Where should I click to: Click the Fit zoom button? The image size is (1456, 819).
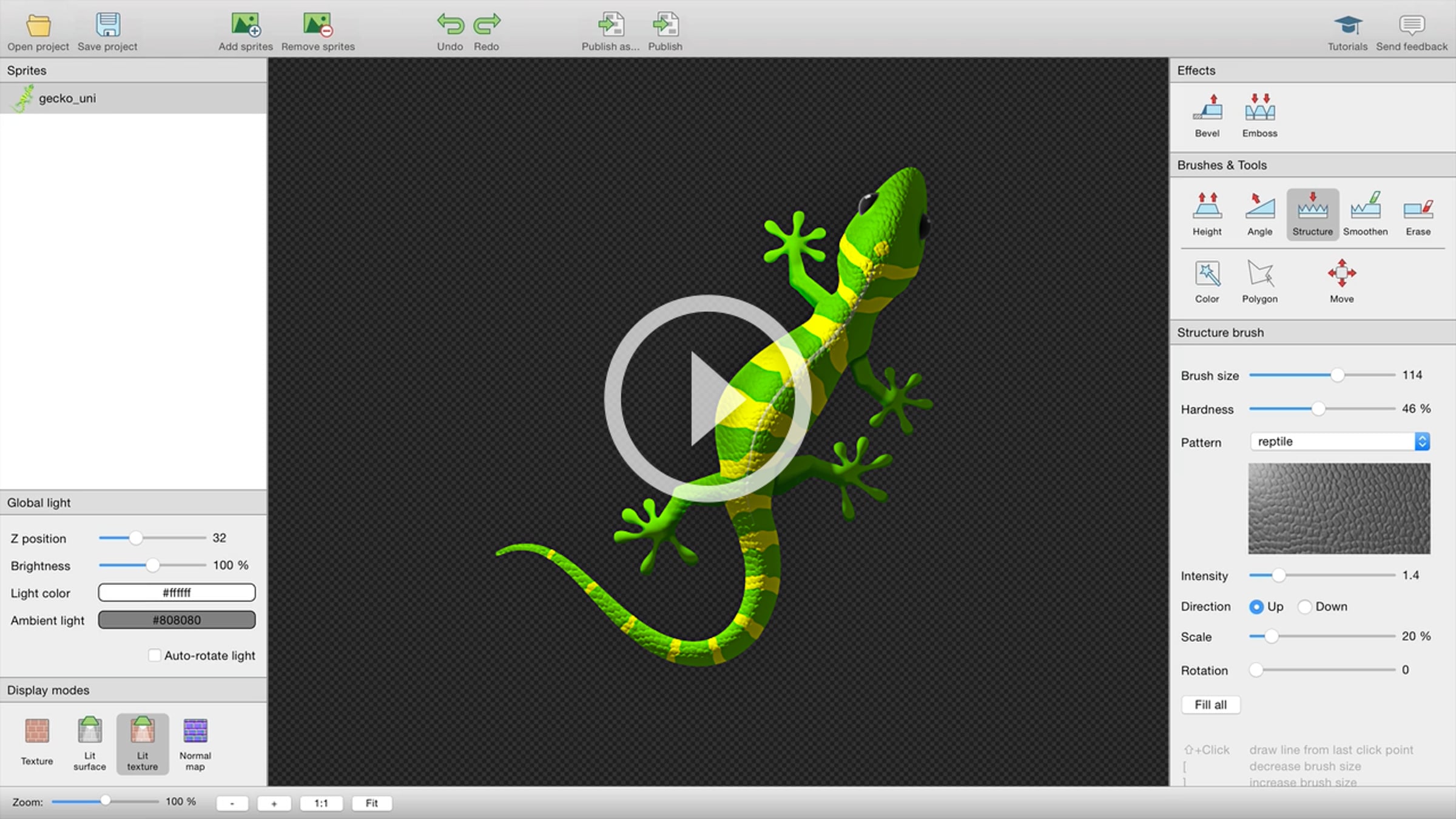[371, 803]
